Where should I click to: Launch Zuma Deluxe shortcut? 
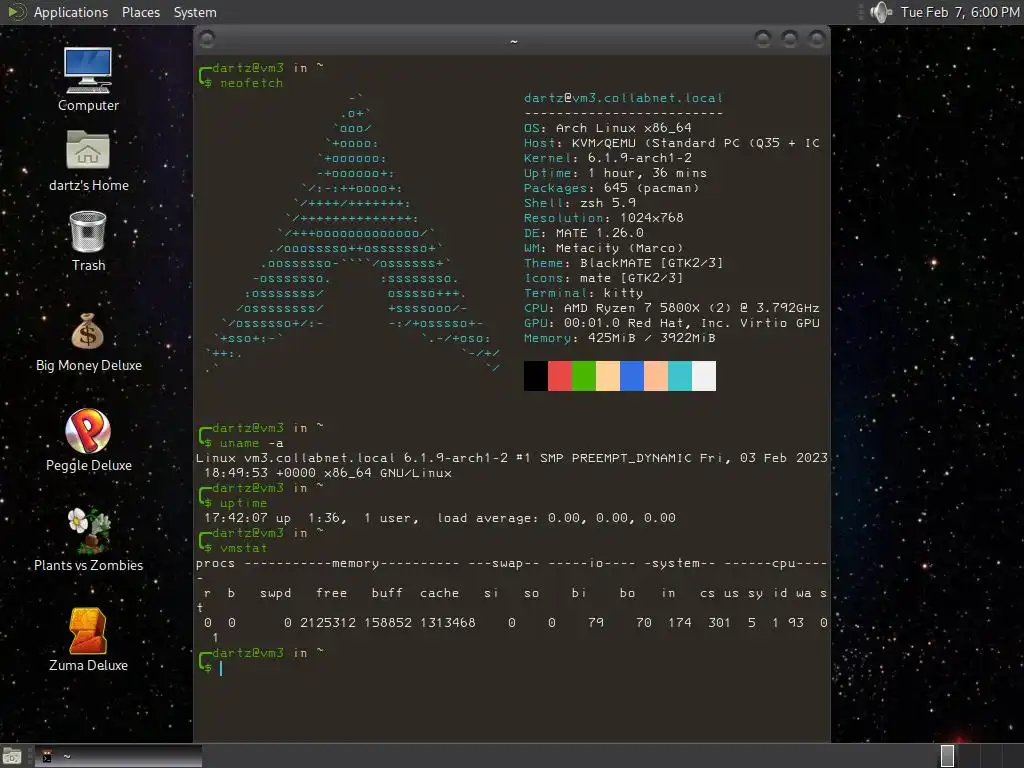click(x=88, y=640)
